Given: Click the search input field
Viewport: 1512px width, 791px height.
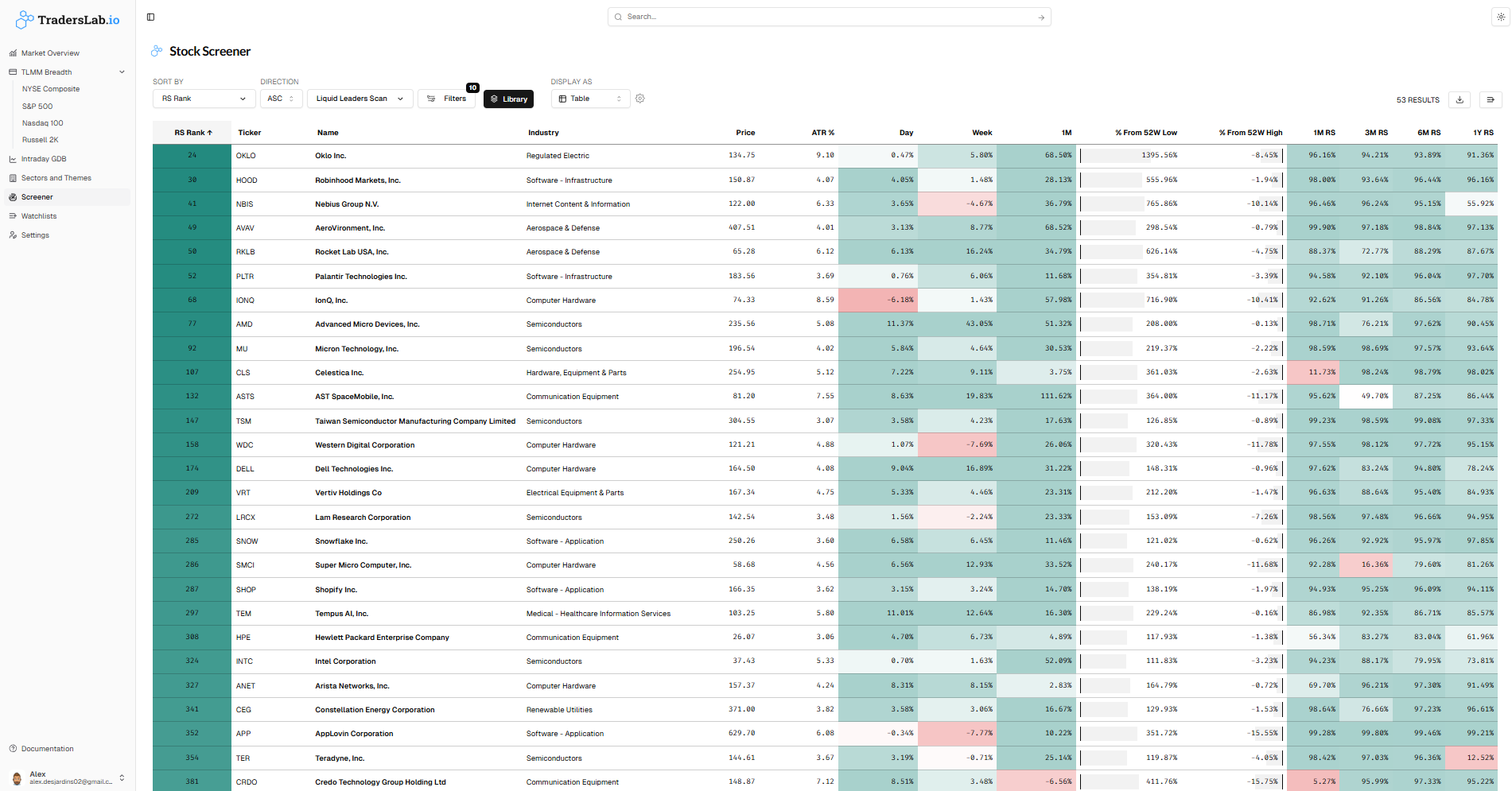Looking at the screenshot, I should [829, 17].
